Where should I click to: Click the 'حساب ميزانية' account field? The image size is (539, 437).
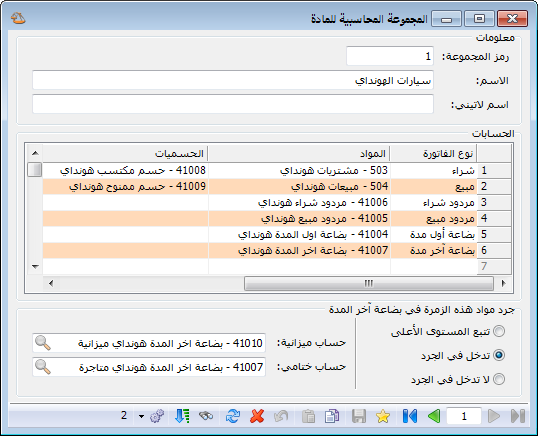149,343
